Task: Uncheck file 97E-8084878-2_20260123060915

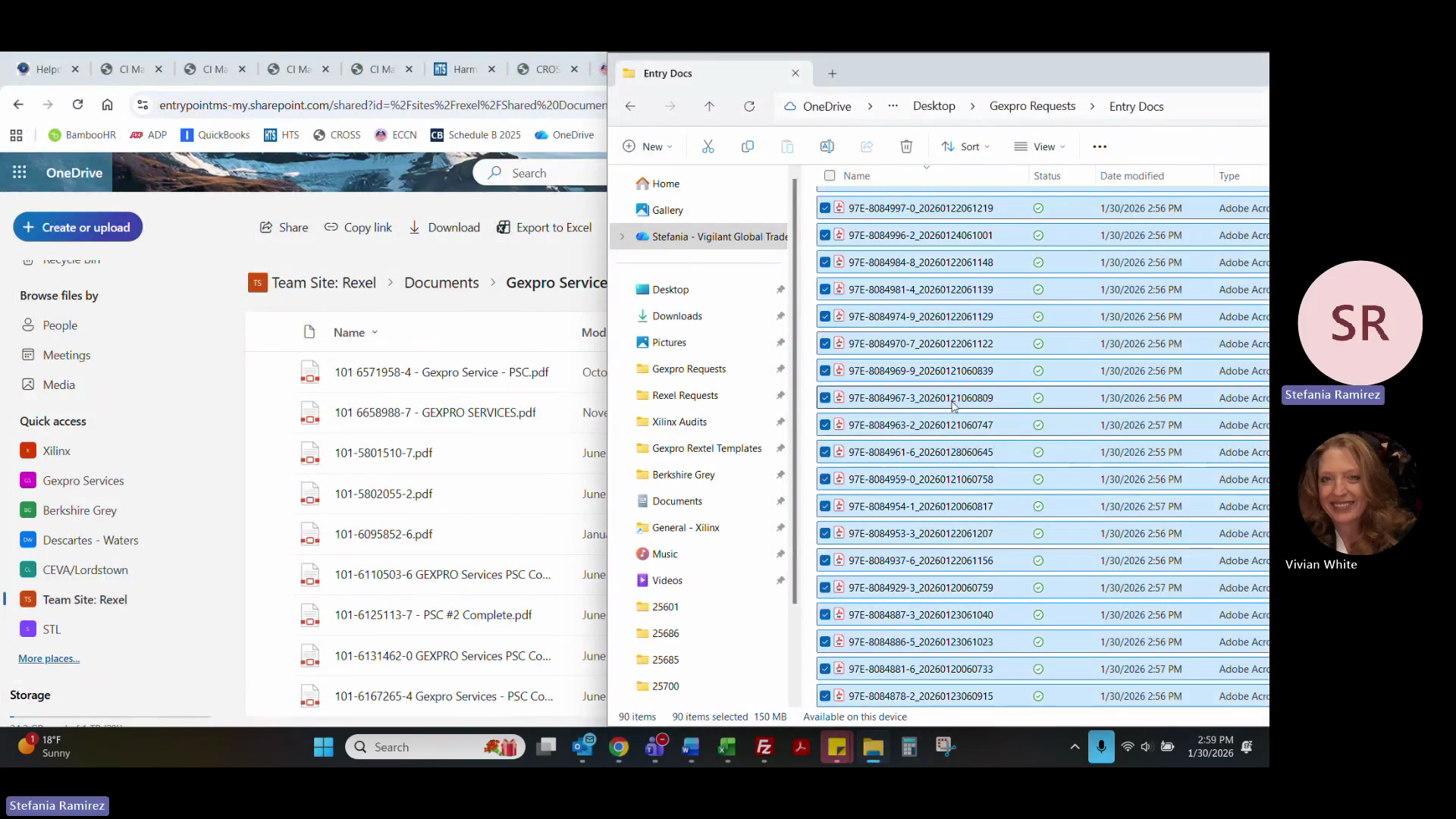Action: 825,695
